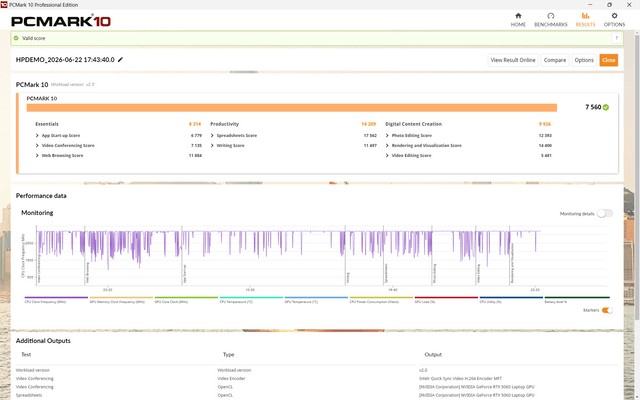Click the App Start-up marker in chart
This screenshot has width=640, height=400.
[182, 255]
